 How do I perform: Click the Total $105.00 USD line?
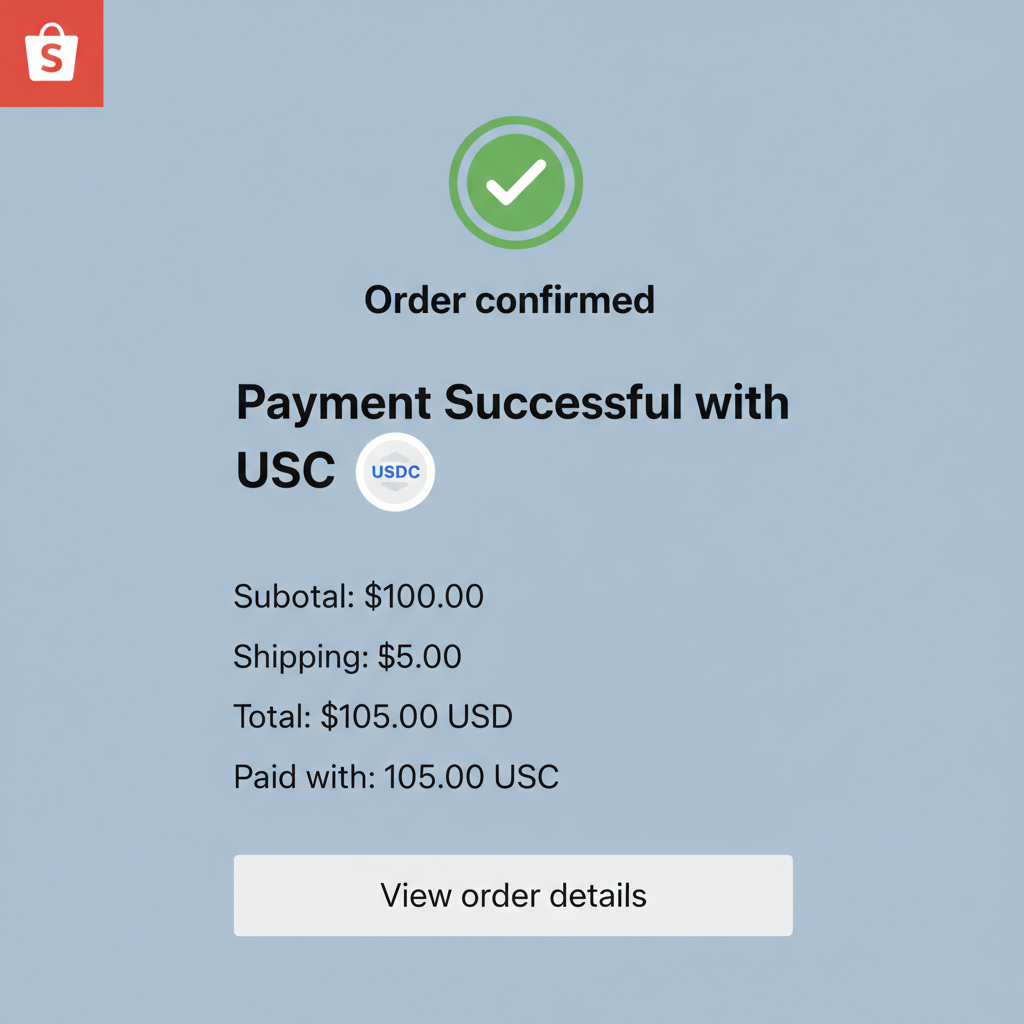coord(372,716)
